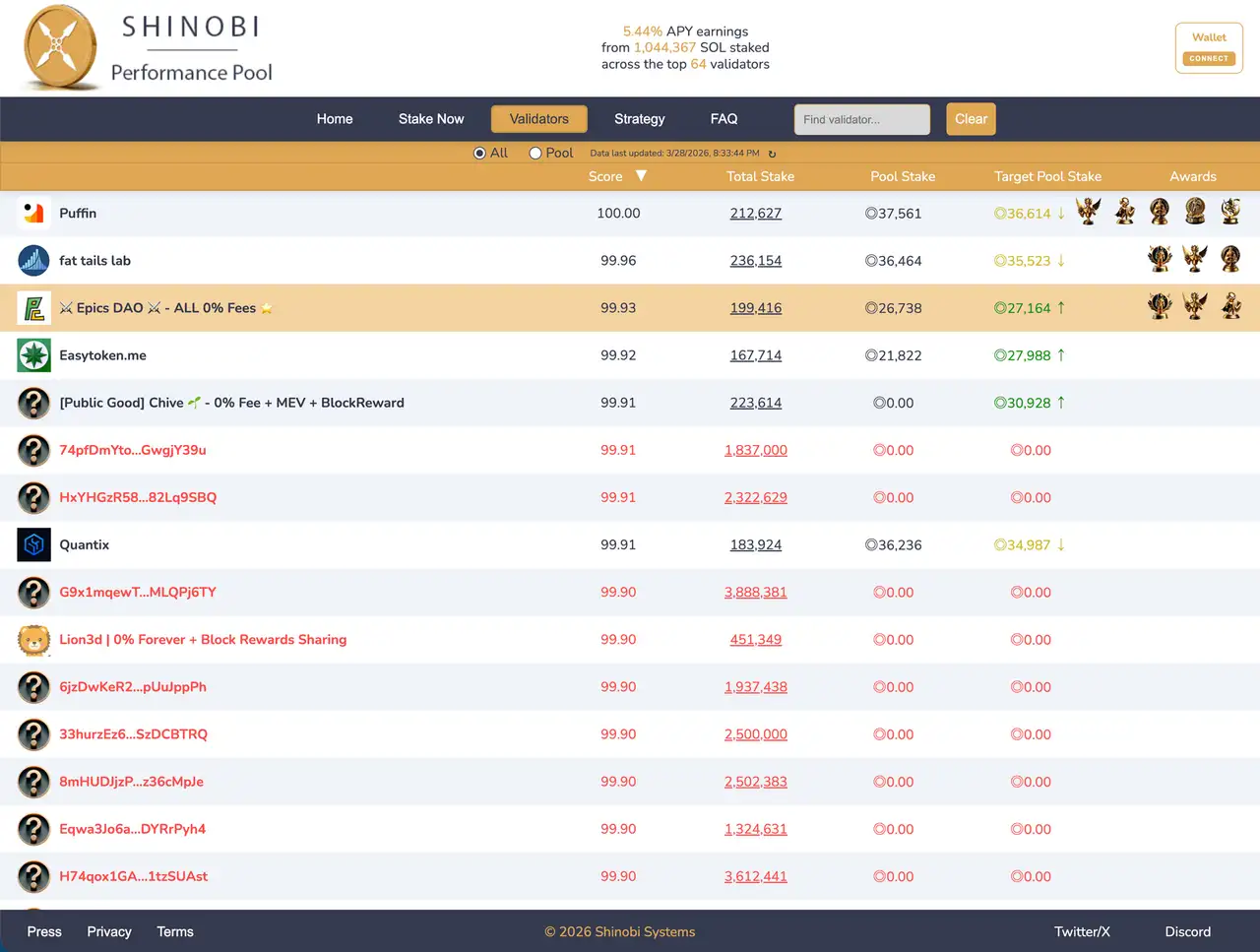Open the Validators section
The width and height of the screenshot is (1260, 952).
click(538, 118)
